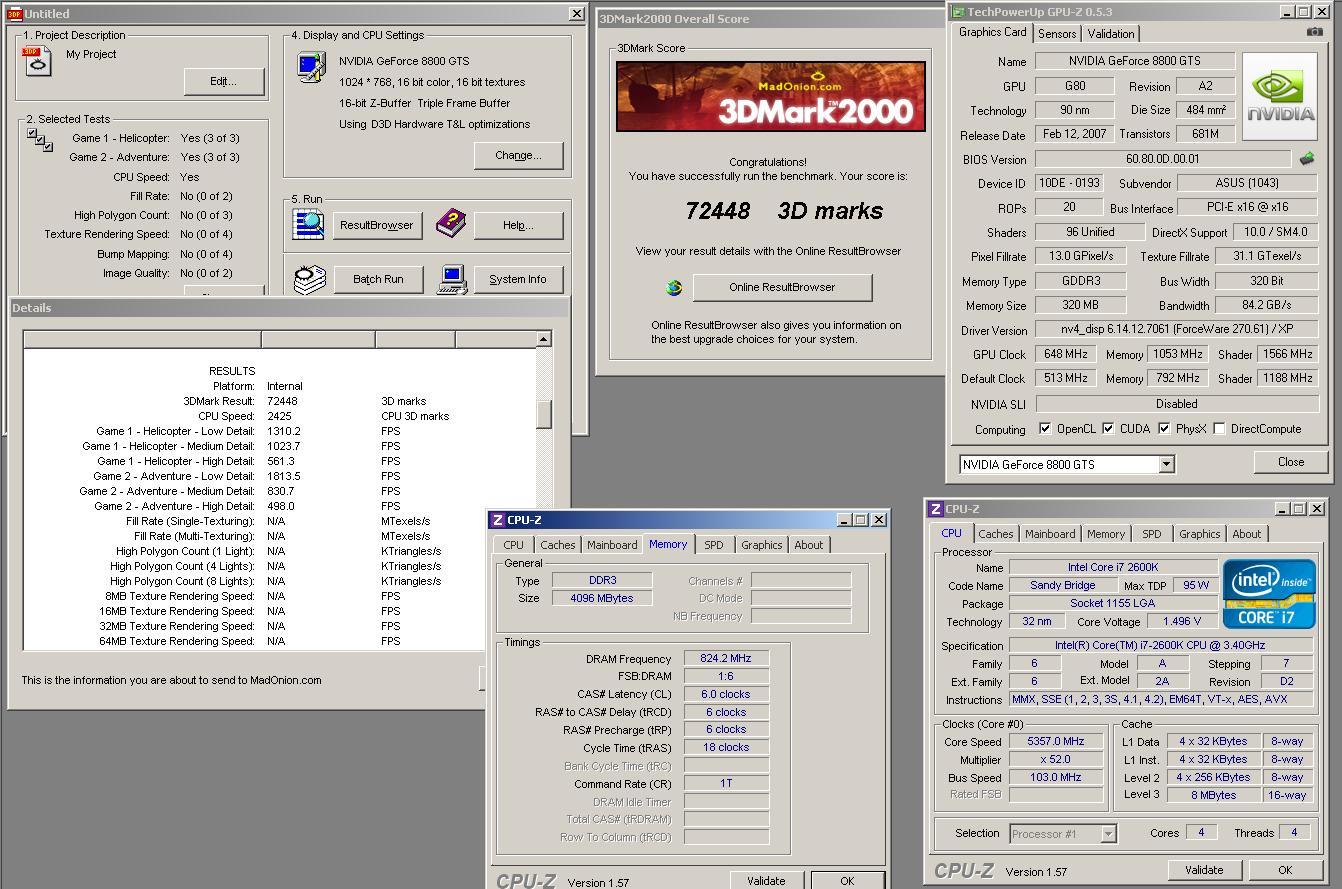
Task: Open Caches tab in CPU-Z processor window
Action: pos(996,534)
